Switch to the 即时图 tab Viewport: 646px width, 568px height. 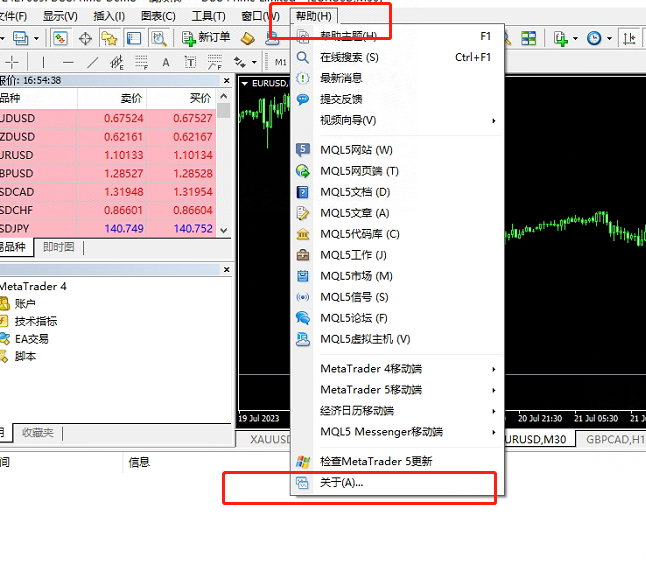pos(59,247)
